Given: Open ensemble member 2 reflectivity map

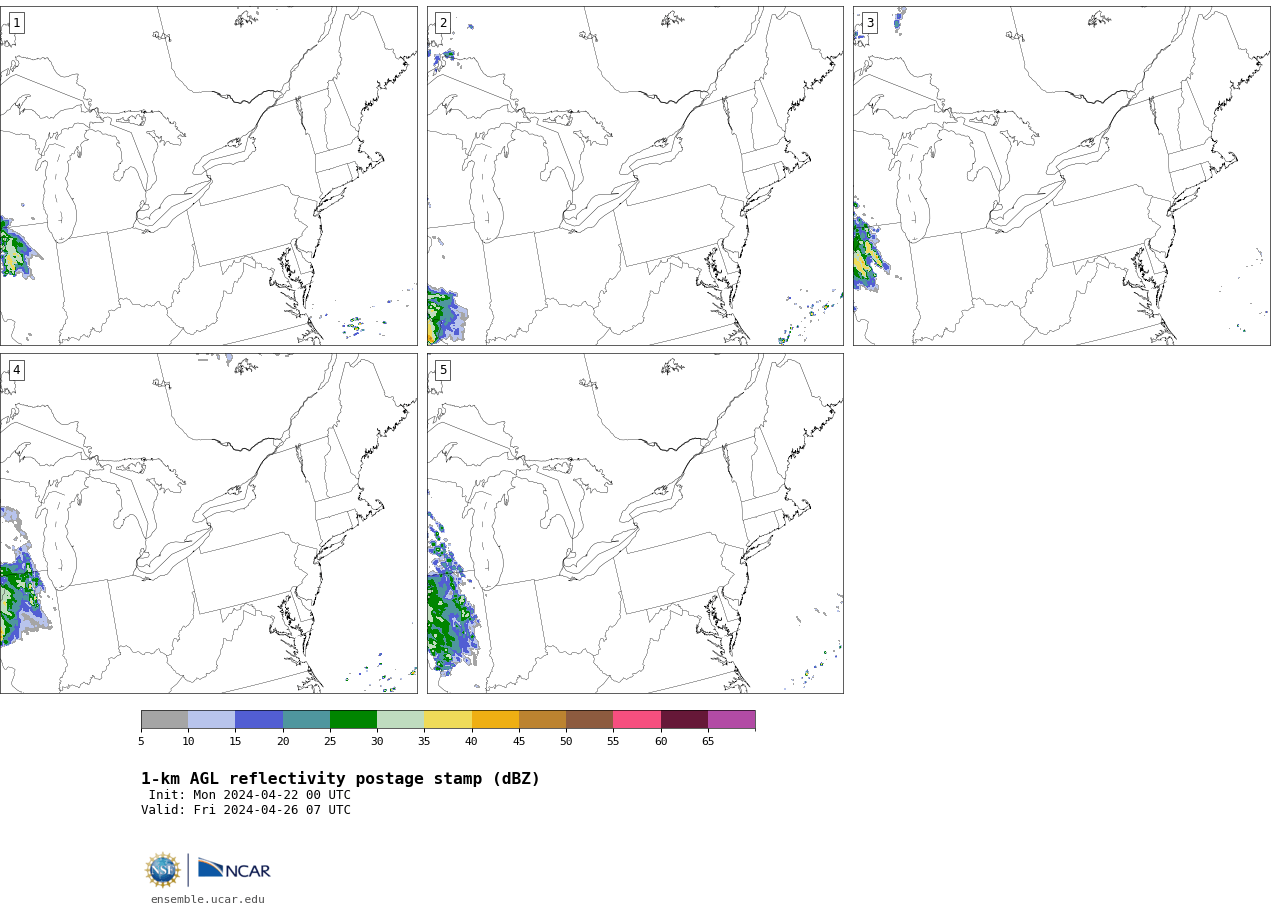Looking at the screenshot, I should click(x=635, y=176).
